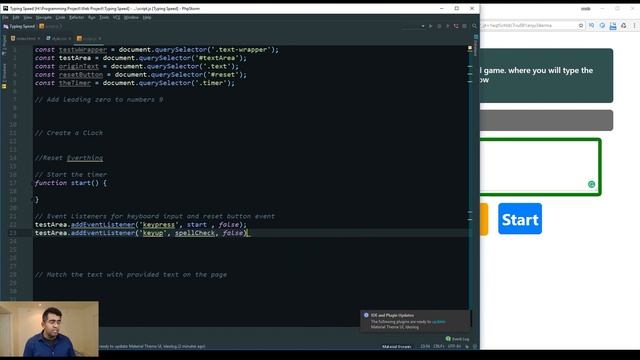This screenshot has height=360, width=640.
Task: Click the gray origin text bar on page
Action: click(547, 120)
